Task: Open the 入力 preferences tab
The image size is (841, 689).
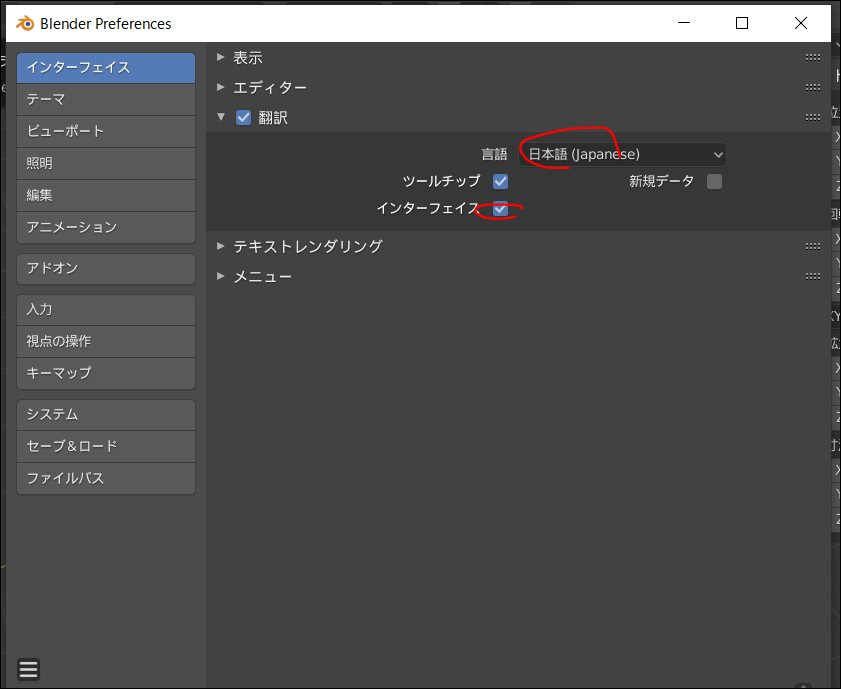Action: point(106,309)
